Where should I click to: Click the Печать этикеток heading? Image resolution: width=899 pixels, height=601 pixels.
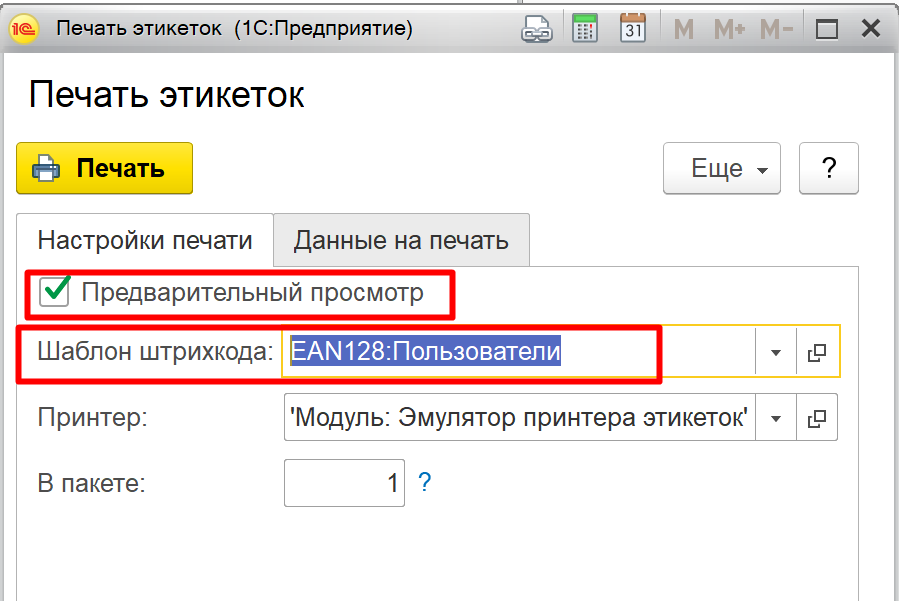(x=166, y=95)
